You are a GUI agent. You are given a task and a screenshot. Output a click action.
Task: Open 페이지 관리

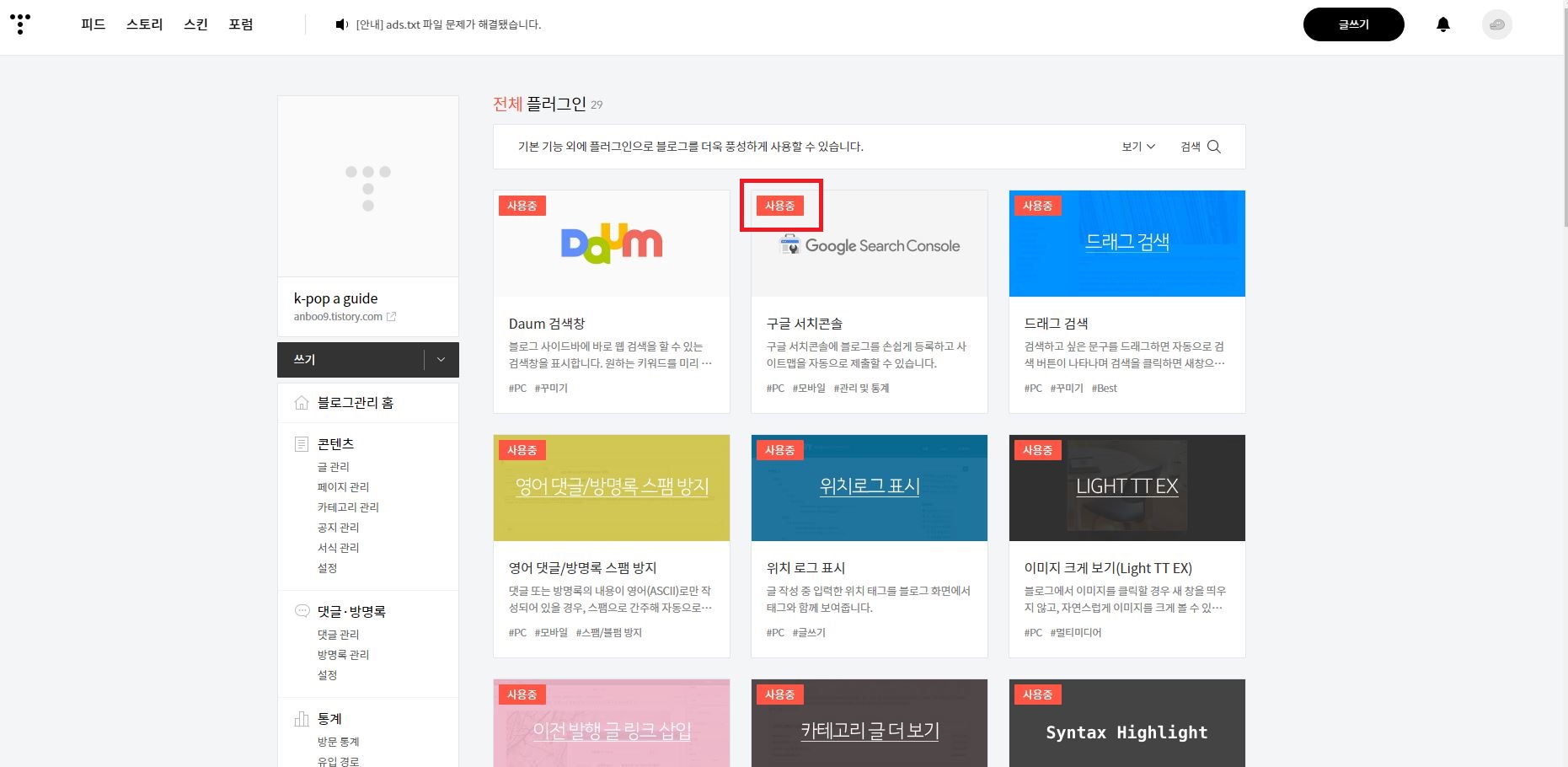[343, 487]
